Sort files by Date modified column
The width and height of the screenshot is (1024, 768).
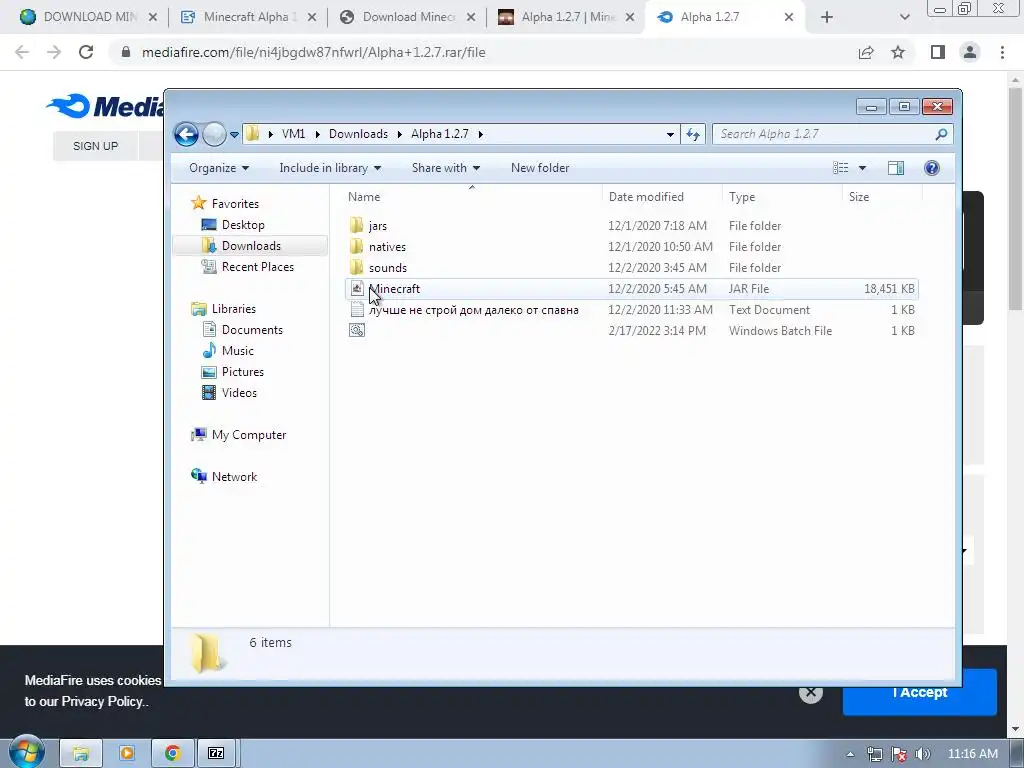662,197
